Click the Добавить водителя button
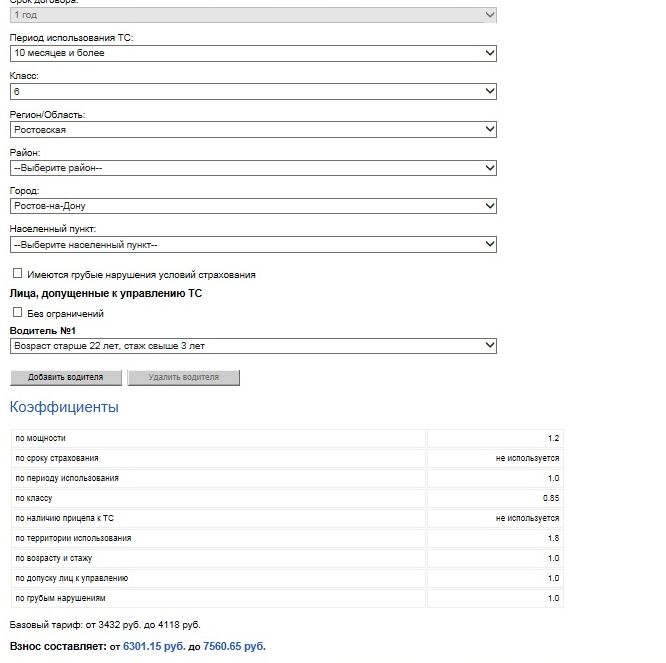Image resolution: width=666 pixels, height=663 pixels. coord(66,377)
